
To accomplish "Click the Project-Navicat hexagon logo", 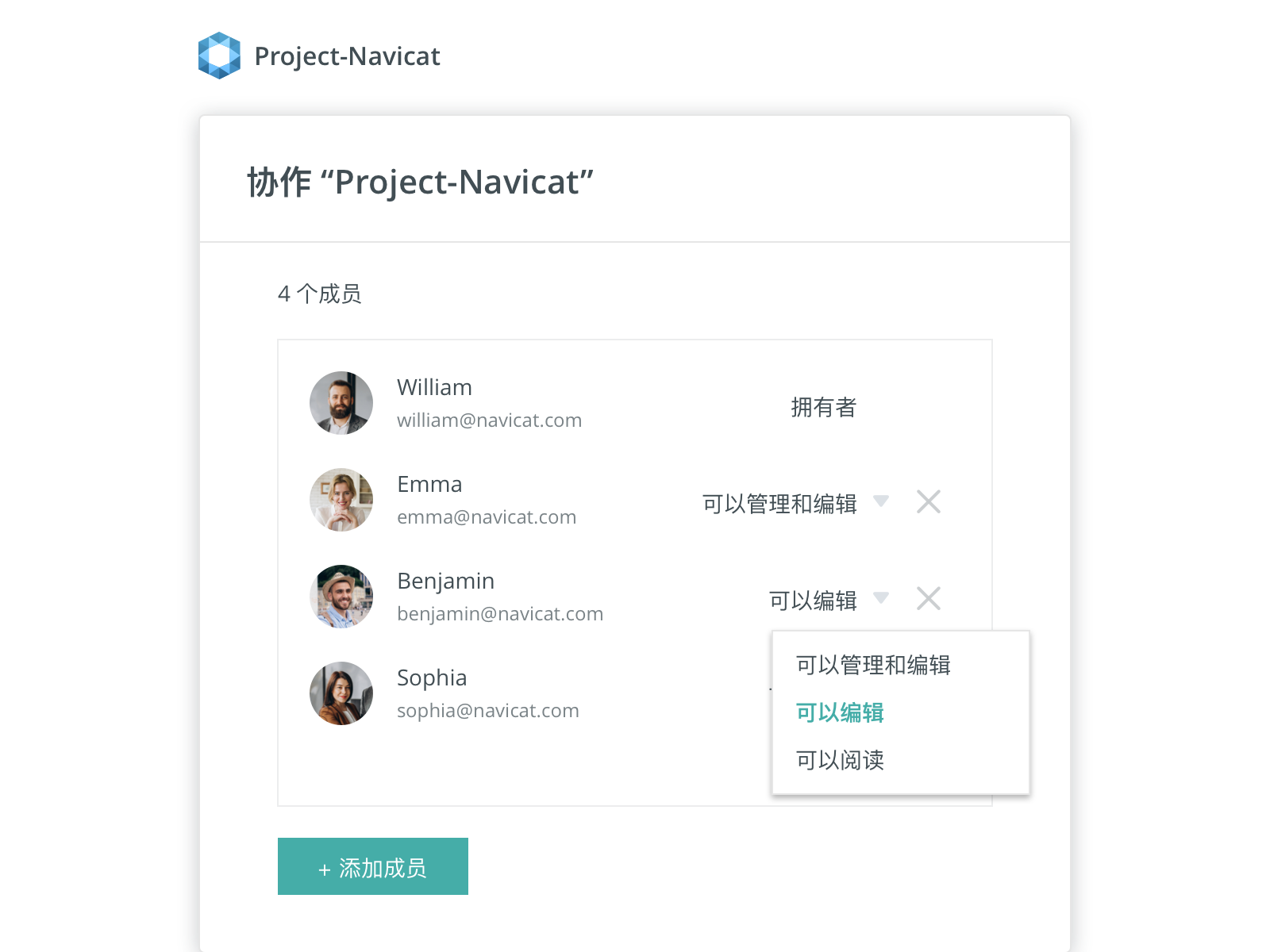I will coord(219,56).
